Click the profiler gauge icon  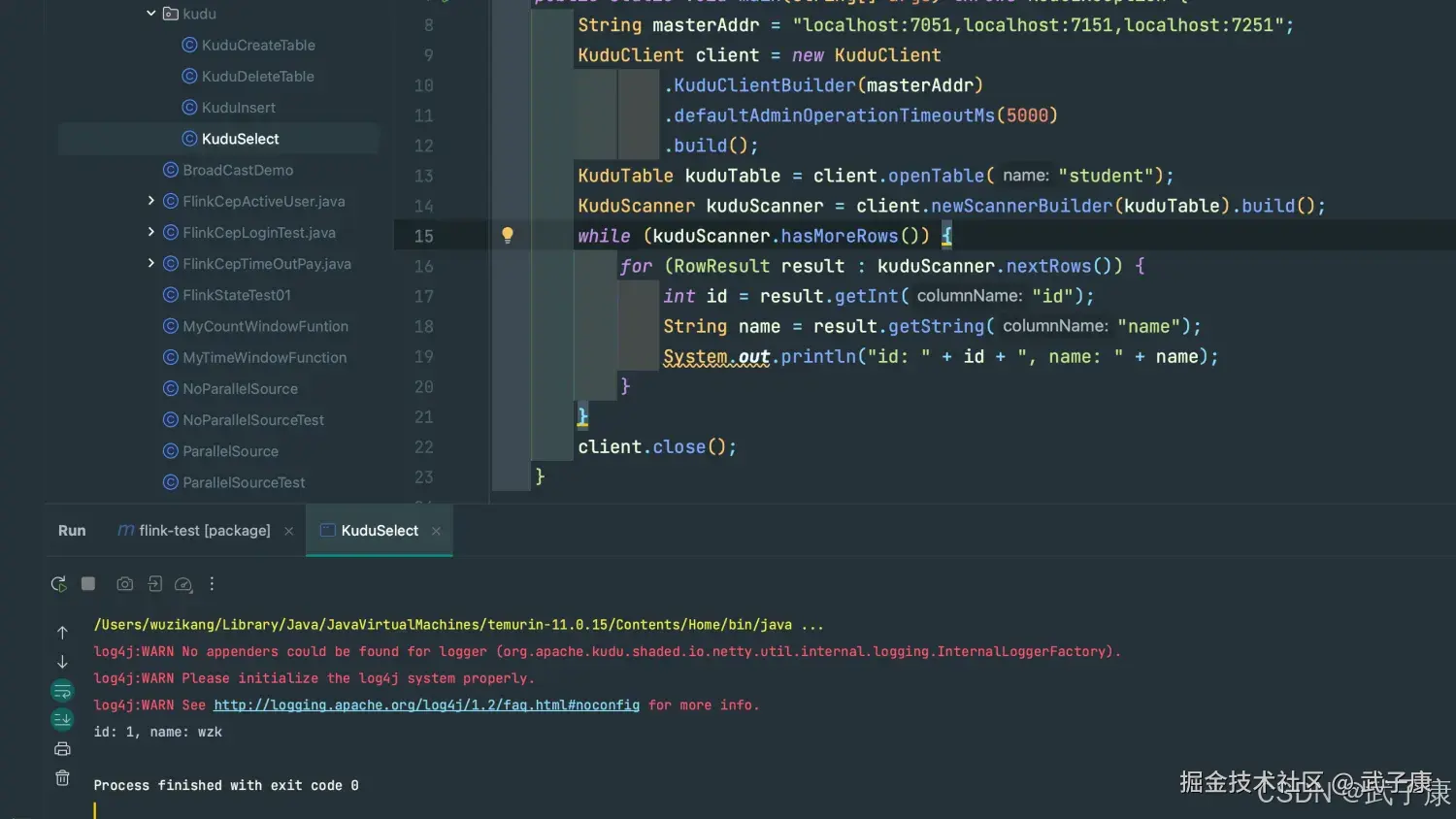(183, 584)
